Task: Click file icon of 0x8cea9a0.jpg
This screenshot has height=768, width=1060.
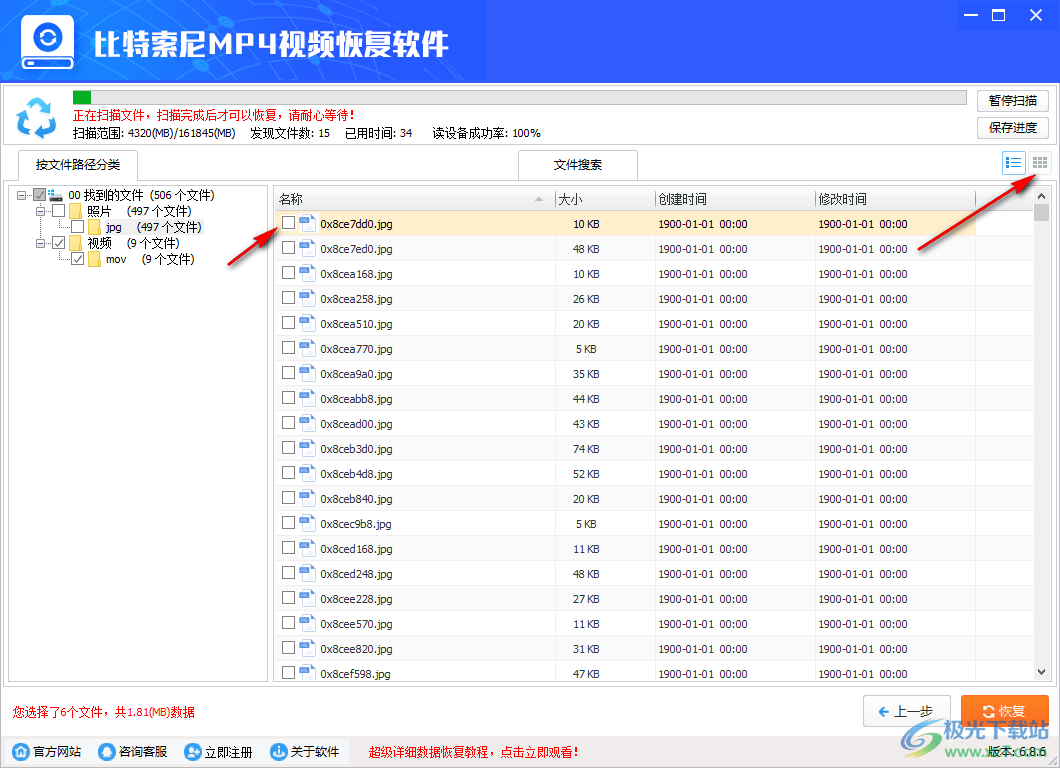Action: pos(308,373)
